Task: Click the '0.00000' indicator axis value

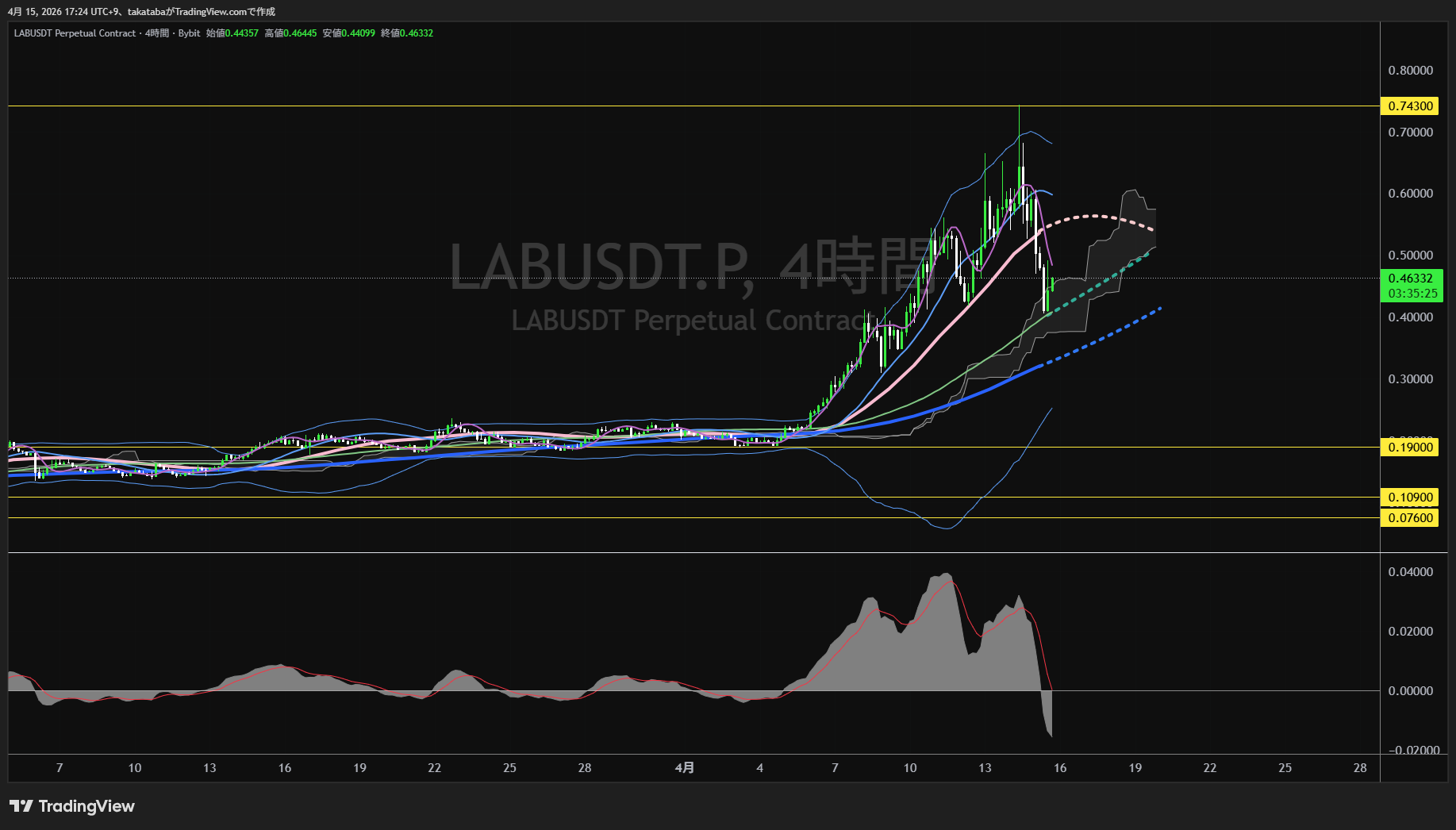Action: (1410, 691)
